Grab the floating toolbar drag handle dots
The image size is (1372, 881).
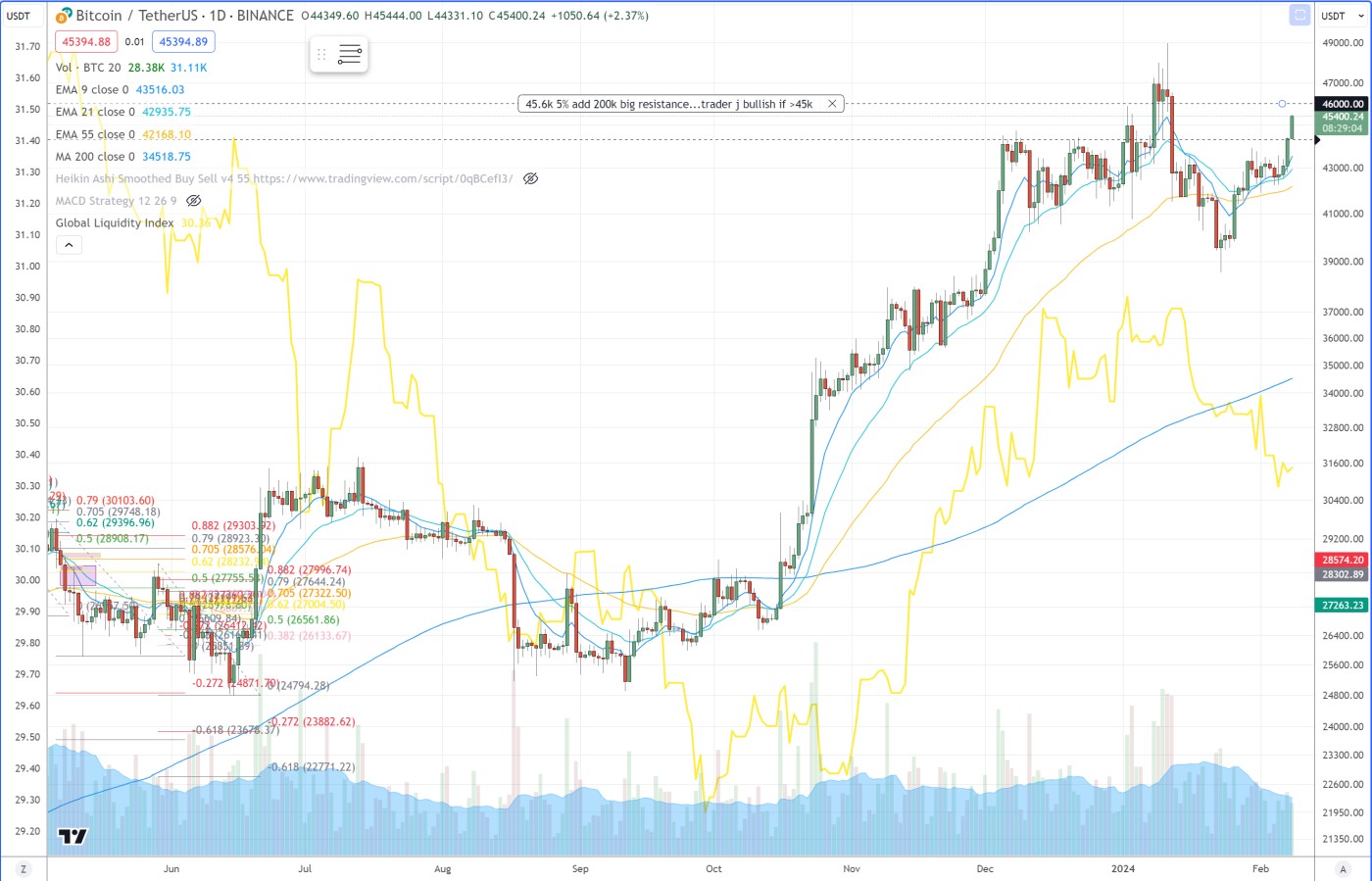(321, 55)
